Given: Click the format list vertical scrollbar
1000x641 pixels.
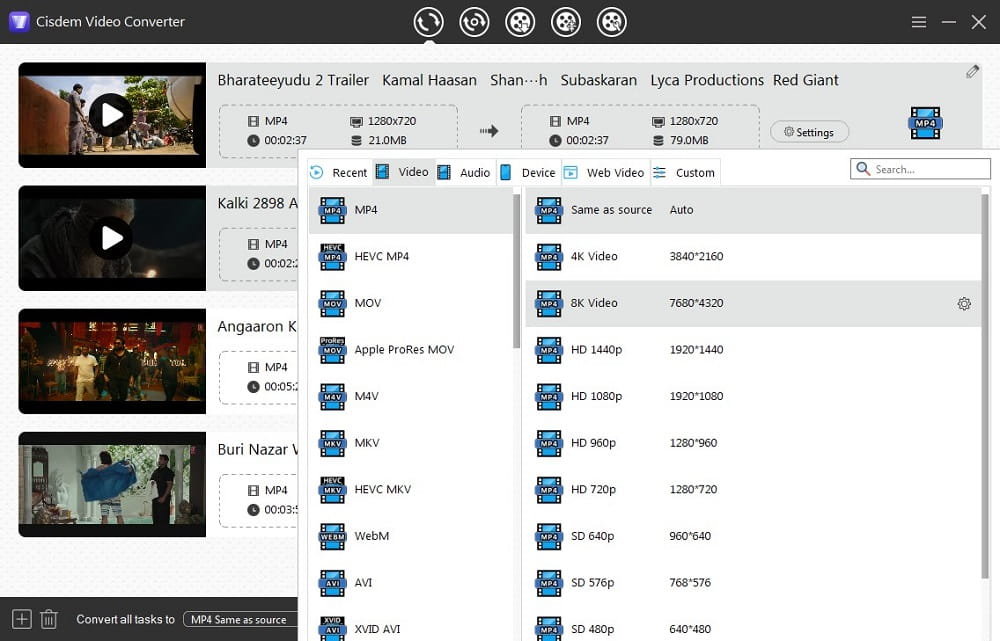Looking at the screenshot, I should pyautogui.click(x=516, y=270).
